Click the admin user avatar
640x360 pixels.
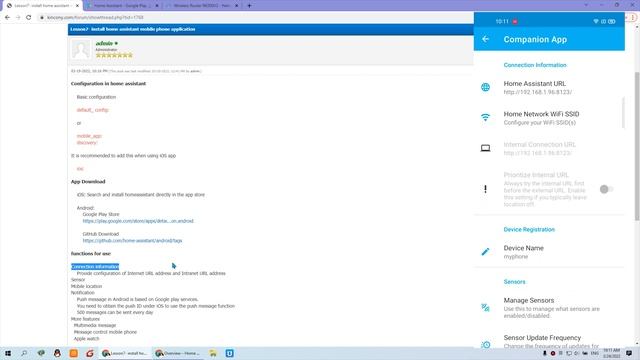click(80, 49)
